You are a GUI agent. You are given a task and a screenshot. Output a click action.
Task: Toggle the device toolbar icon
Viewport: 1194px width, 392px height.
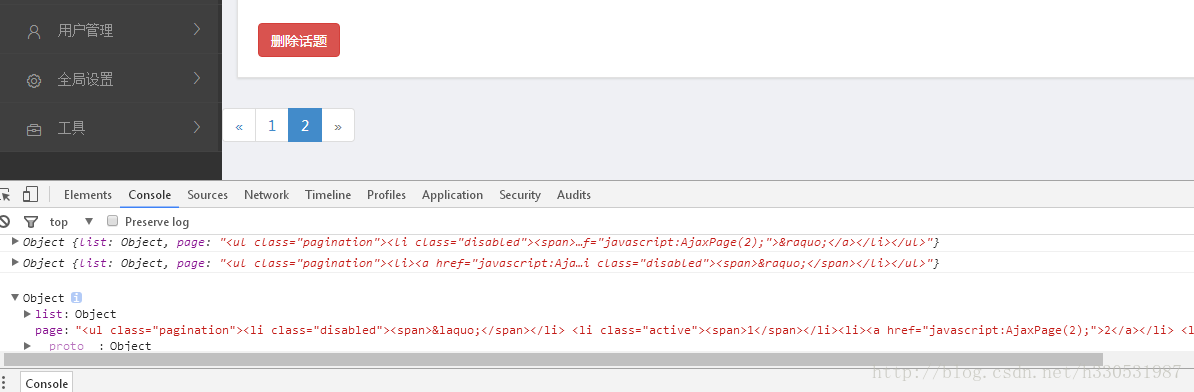coord(30,195)
